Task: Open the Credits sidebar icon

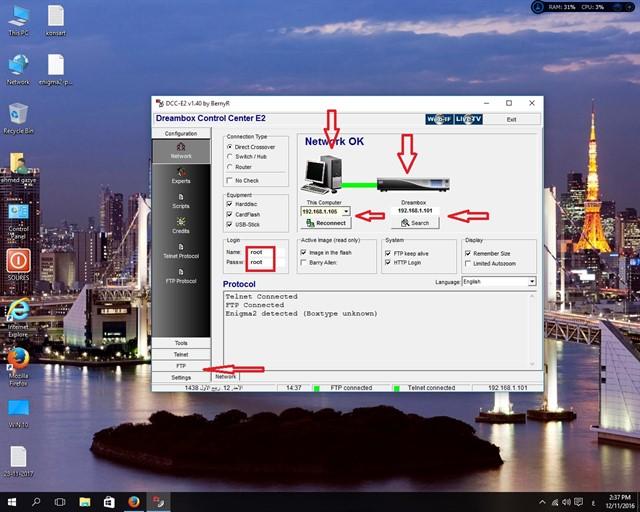Action: tap(181, 222)
